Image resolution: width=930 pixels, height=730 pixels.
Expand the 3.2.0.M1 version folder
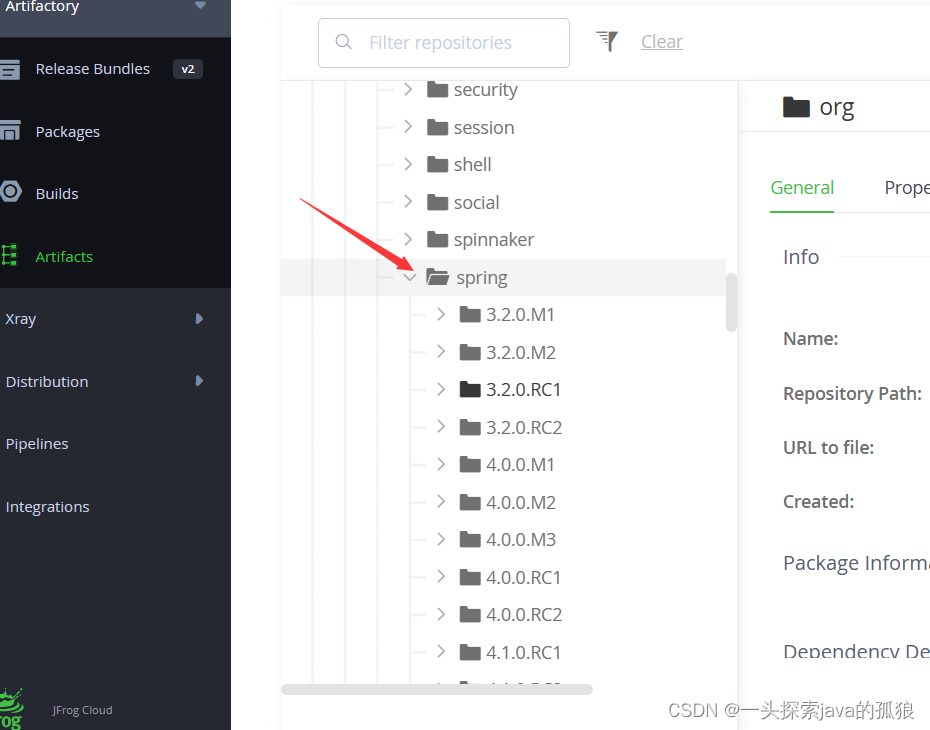coord(441,314)
